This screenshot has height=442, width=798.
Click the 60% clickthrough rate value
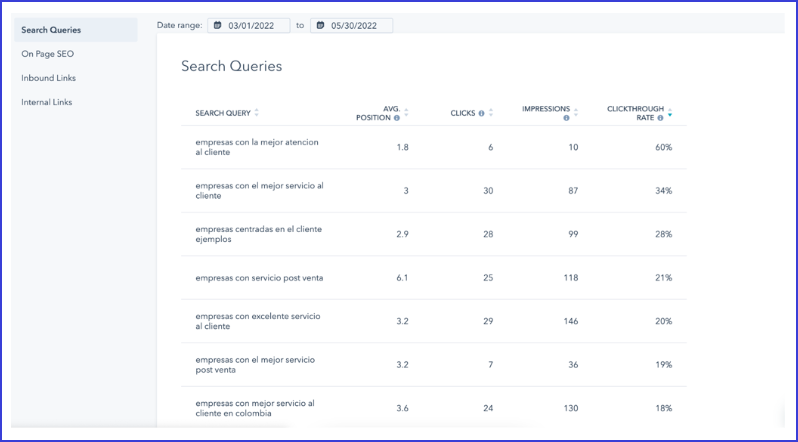coord(664,147)
